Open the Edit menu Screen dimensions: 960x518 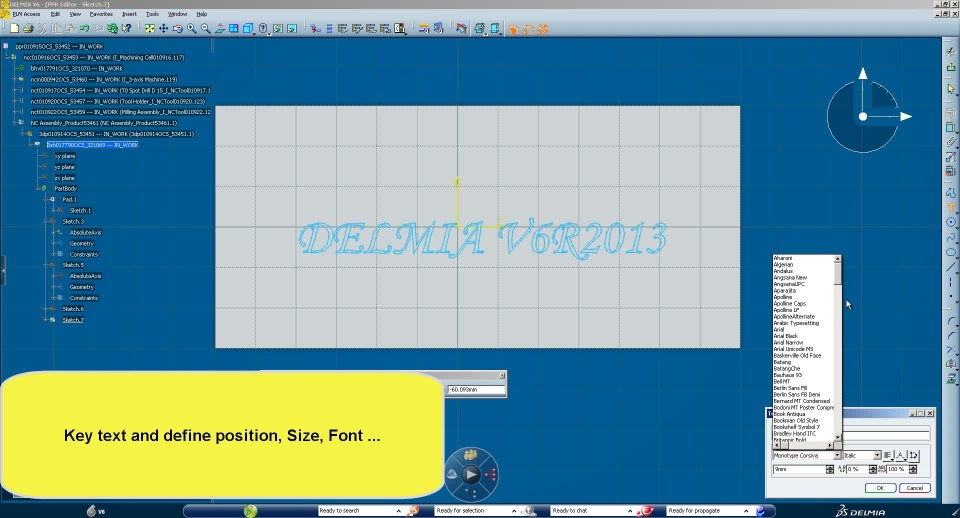pyautogui.click(x=55, y=13)
